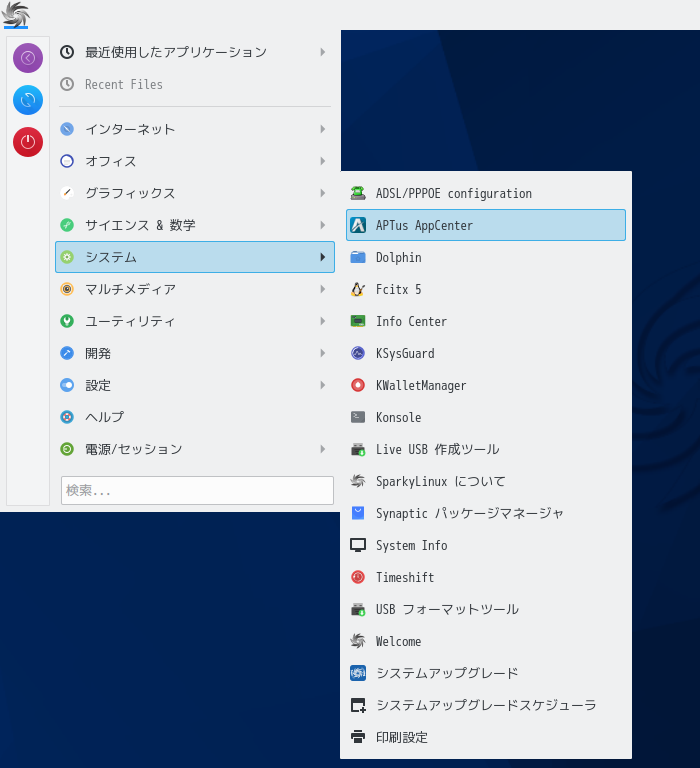The height and width of the screenshot is (768, 700).
Task: Expand the インターネット submenu arrow
Action: coord(322,129)
